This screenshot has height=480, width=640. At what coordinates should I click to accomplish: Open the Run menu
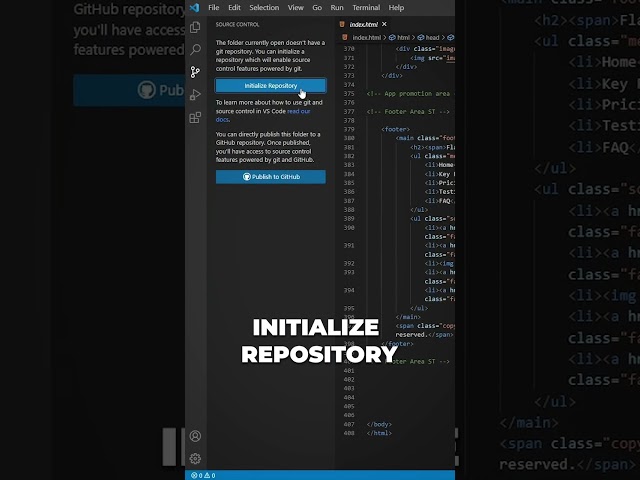coord(337,7)
